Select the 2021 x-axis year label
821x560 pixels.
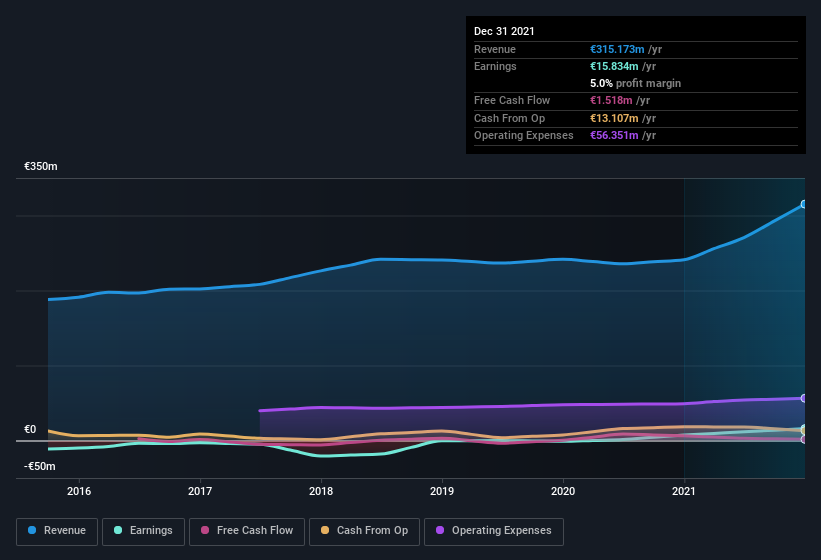684,491
